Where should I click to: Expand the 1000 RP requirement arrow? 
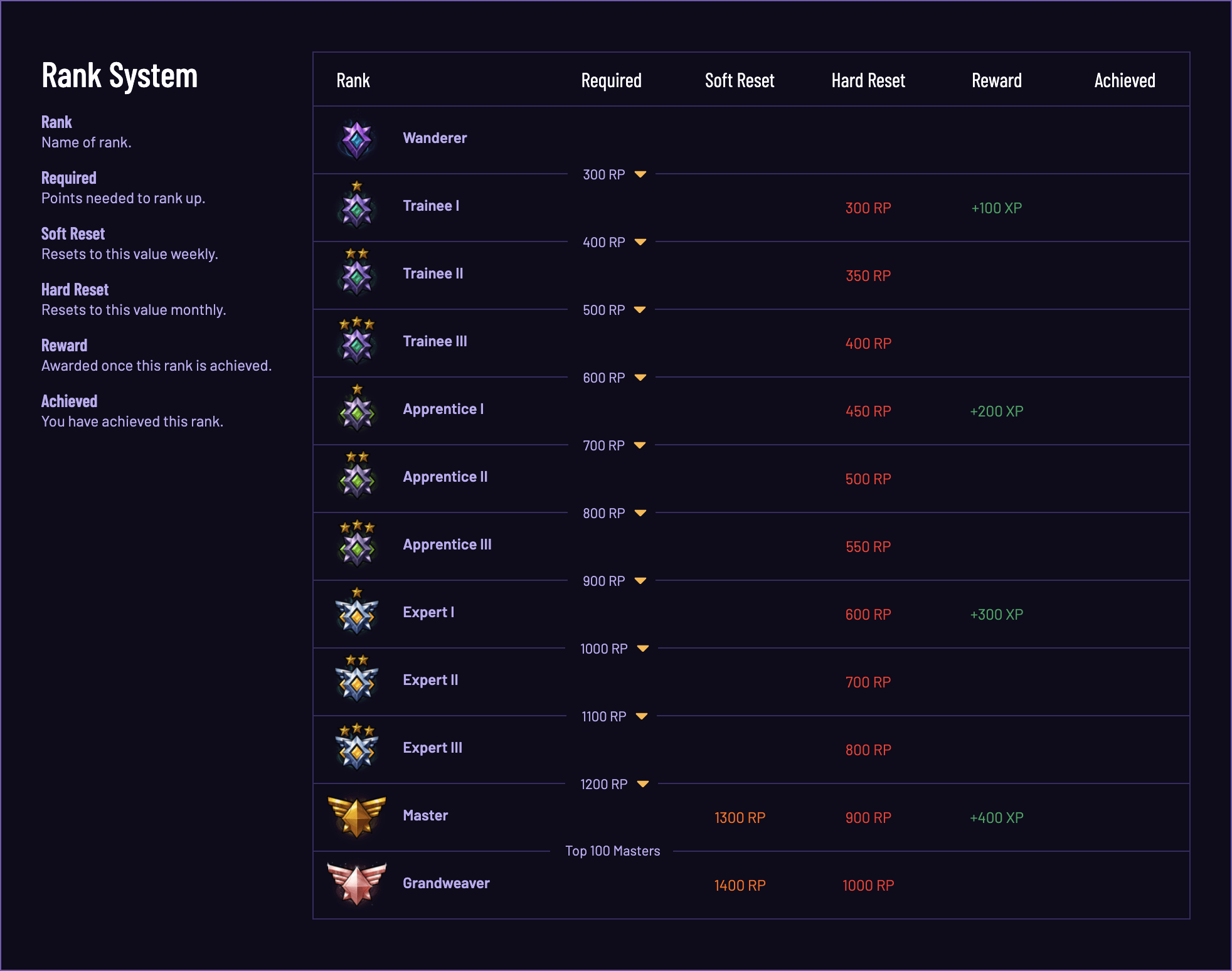(642, 649)
